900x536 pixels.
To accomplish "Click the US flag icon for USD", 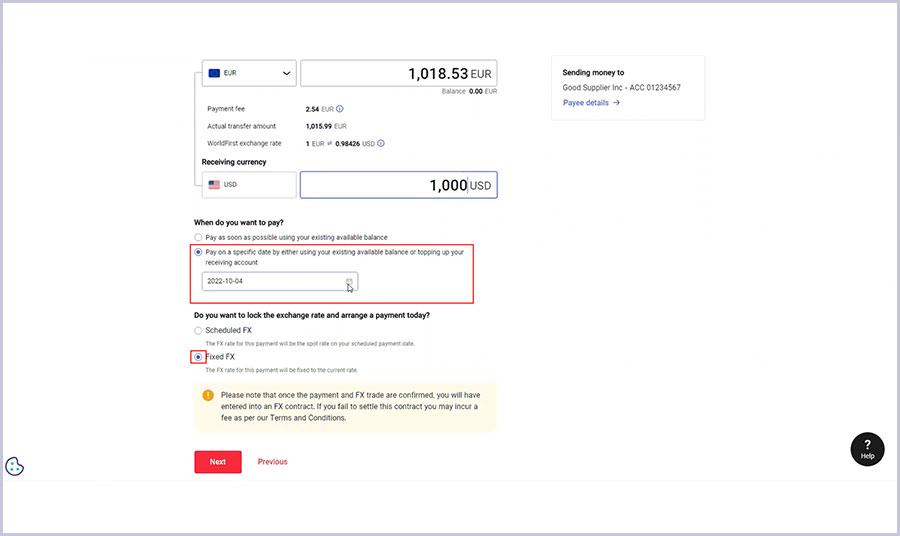I will click(214, 185).
